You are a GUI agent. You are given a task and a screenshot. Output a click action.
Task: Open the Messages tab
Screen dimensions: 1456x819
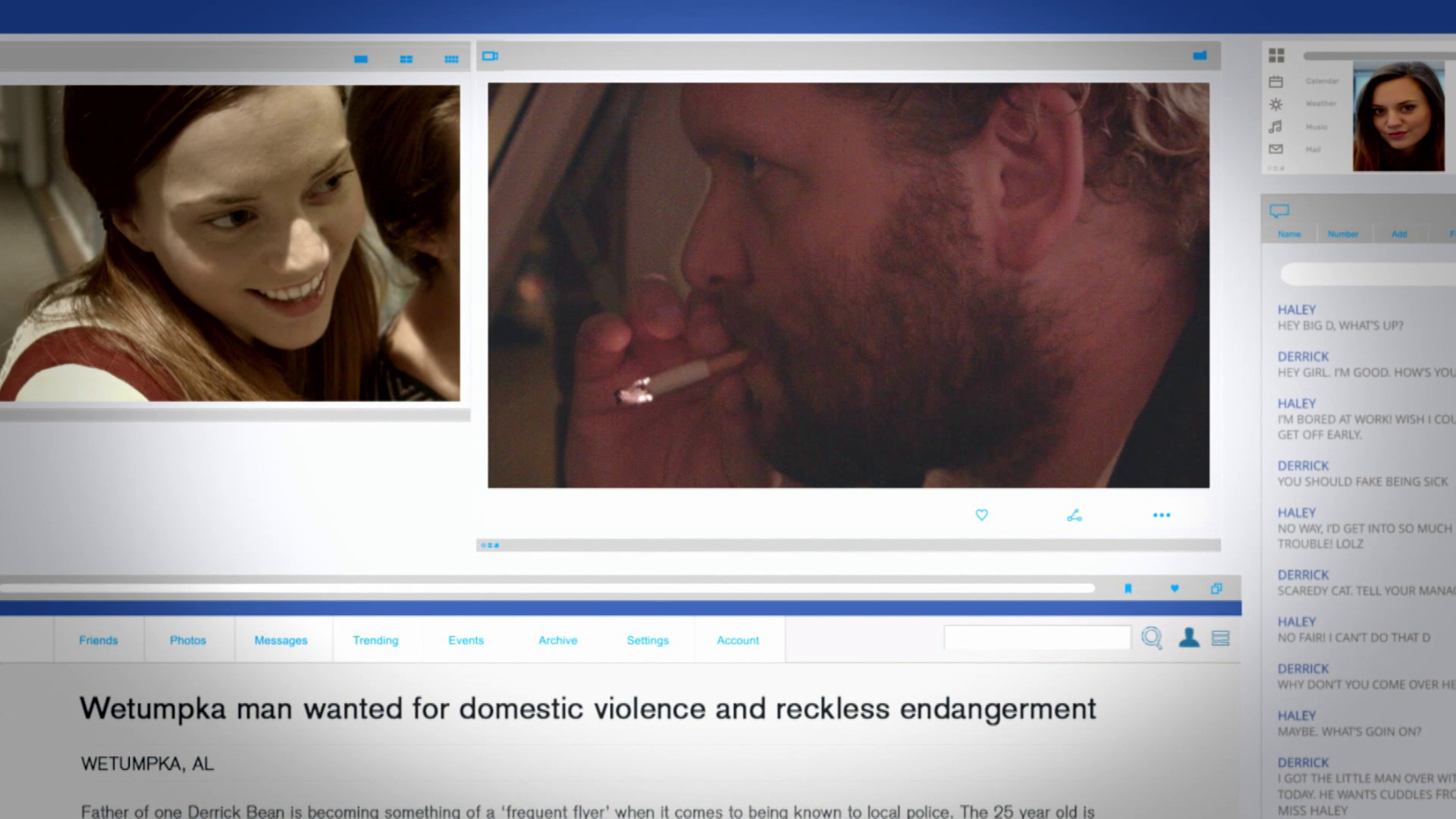[281, 640]
